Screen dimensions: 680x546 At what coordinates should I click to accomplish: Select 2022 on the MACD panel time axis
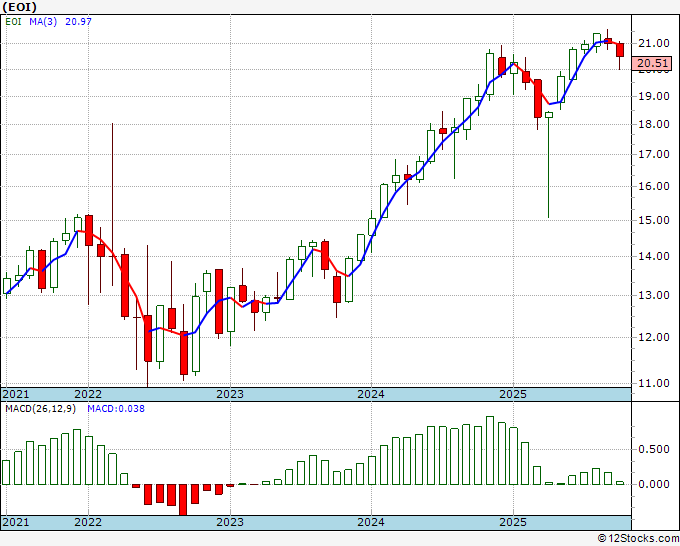click(88, 522)
